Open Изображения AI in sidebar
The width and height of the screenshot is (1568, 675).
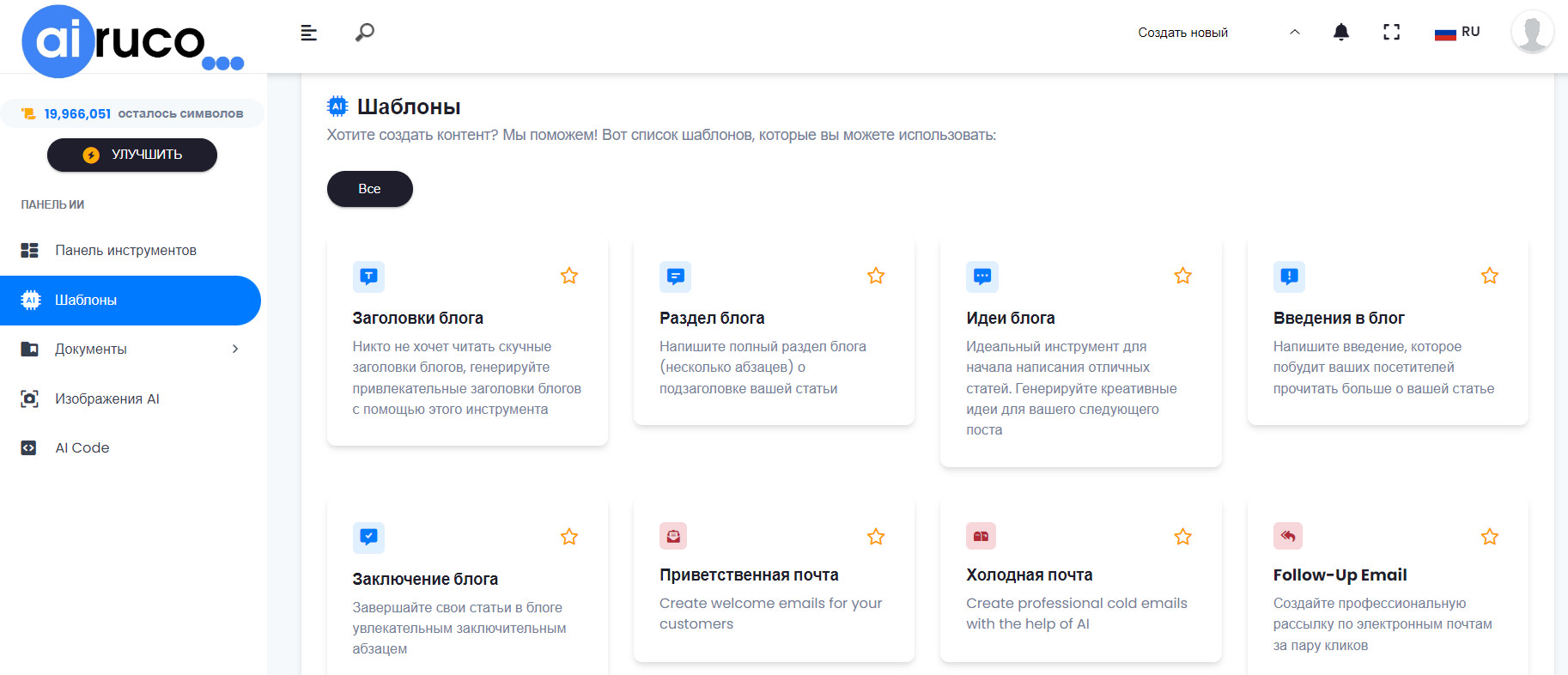(x=106, y=398)
